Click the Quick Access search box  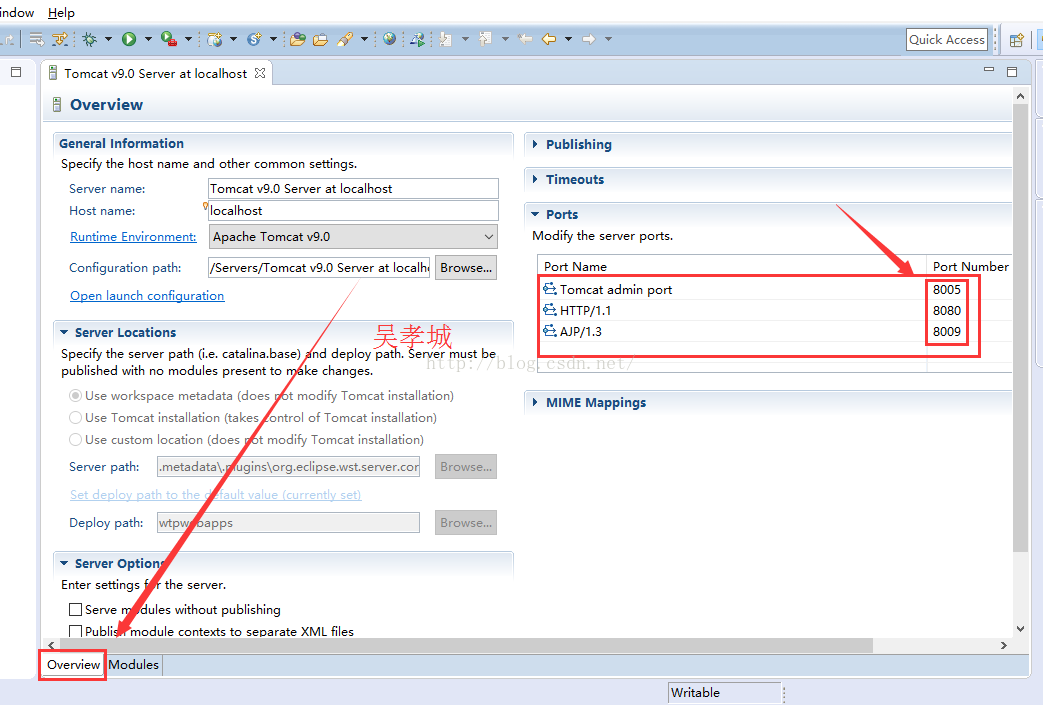(947, 39)
